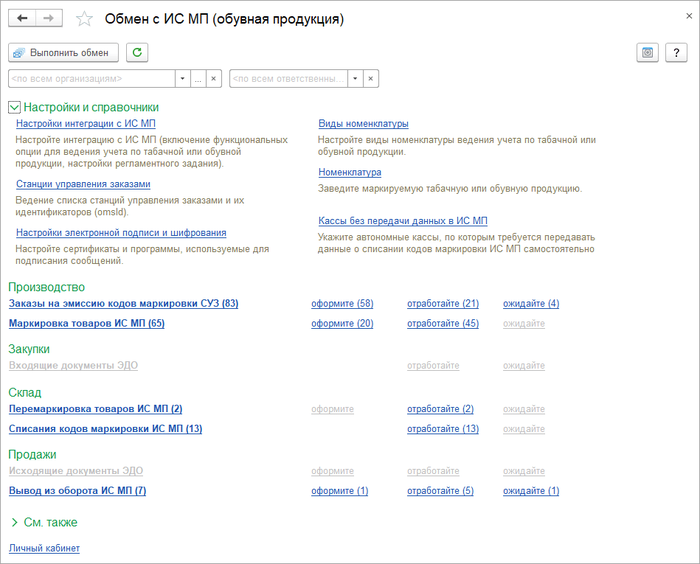Click into the organization filter field
Screen dimensions: 700x564
point(90,78)
